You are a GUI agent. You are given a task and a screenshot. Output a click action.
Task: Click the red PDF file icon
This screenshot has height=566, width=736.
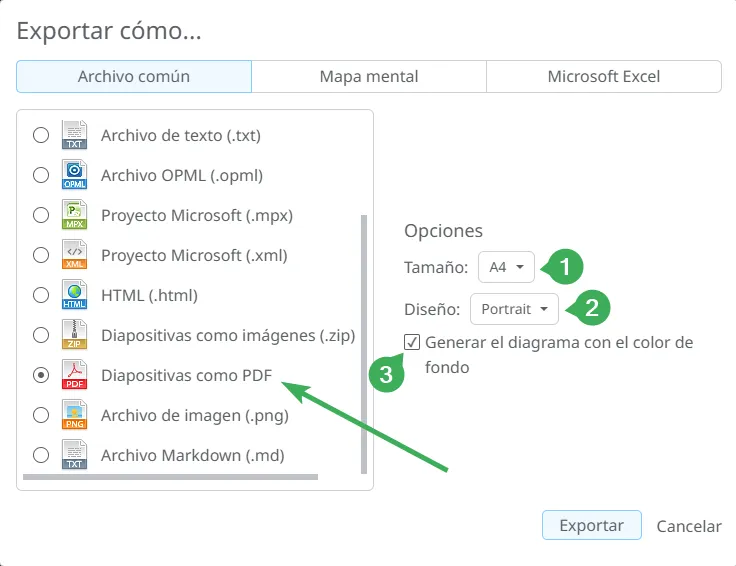(x=74, y=375)
